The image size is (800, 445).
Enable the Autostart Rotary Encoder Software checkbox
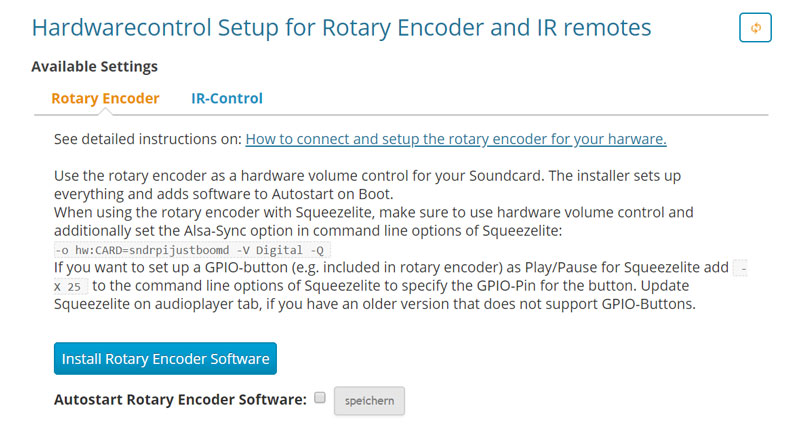click(320, 398)
